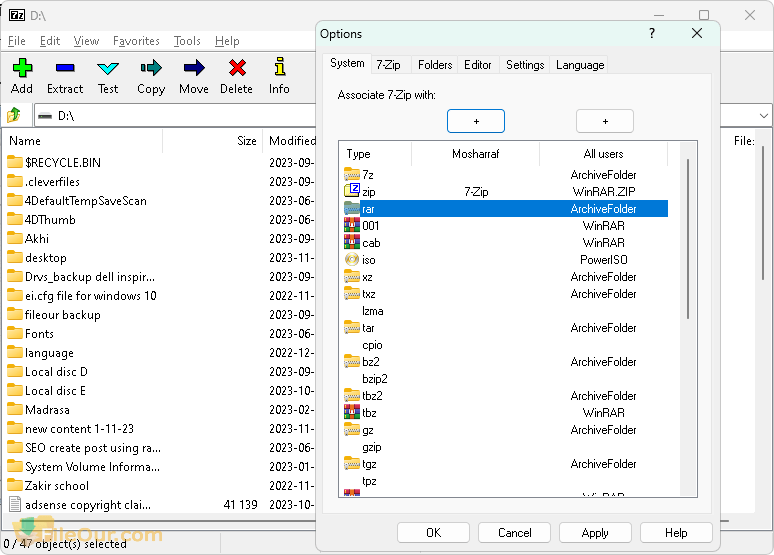This screenshot has height=555, width=774.
Task: Click the 7z type archive folder icon
Action: pos(351,174)
